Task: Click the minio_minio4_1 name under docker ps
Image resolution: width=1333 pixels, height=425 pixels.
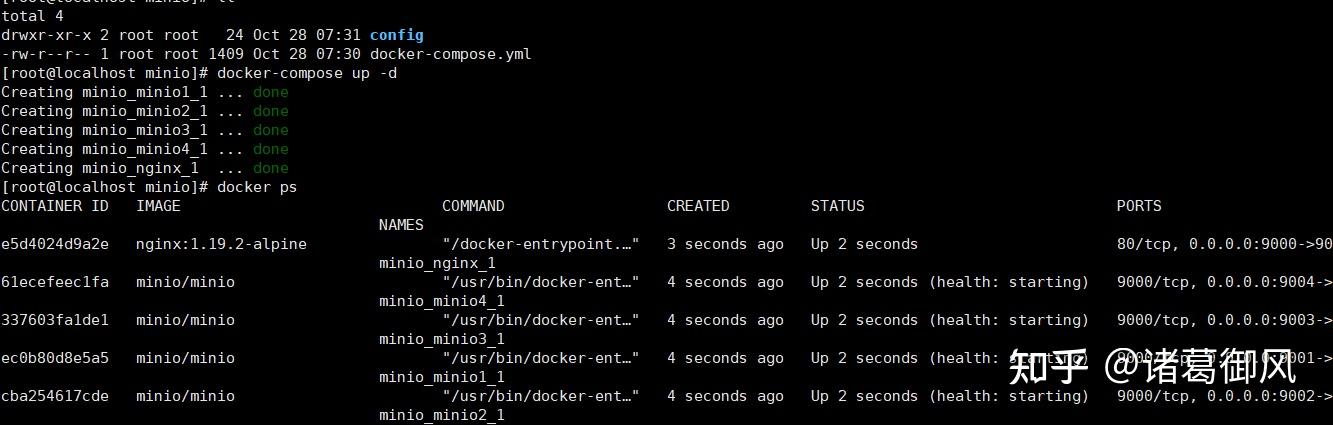Action: (x=441, y=301)
